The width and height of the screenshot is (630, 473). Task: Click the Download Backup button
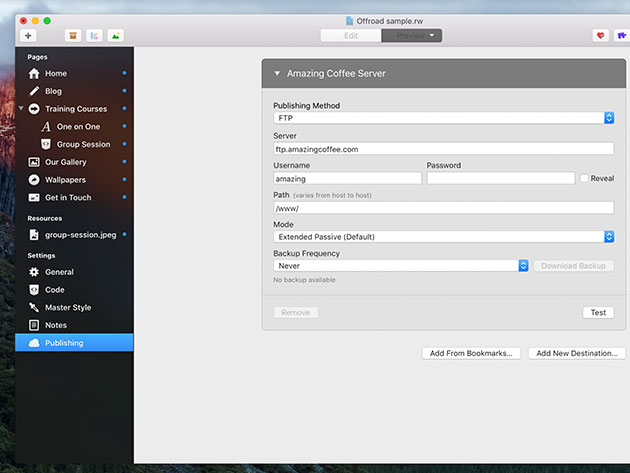tap(573, 266)
